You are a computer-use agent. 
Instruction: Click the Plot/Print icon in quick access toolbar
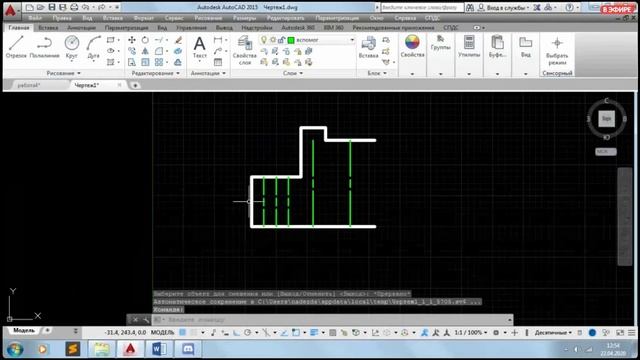coord(74,7)
